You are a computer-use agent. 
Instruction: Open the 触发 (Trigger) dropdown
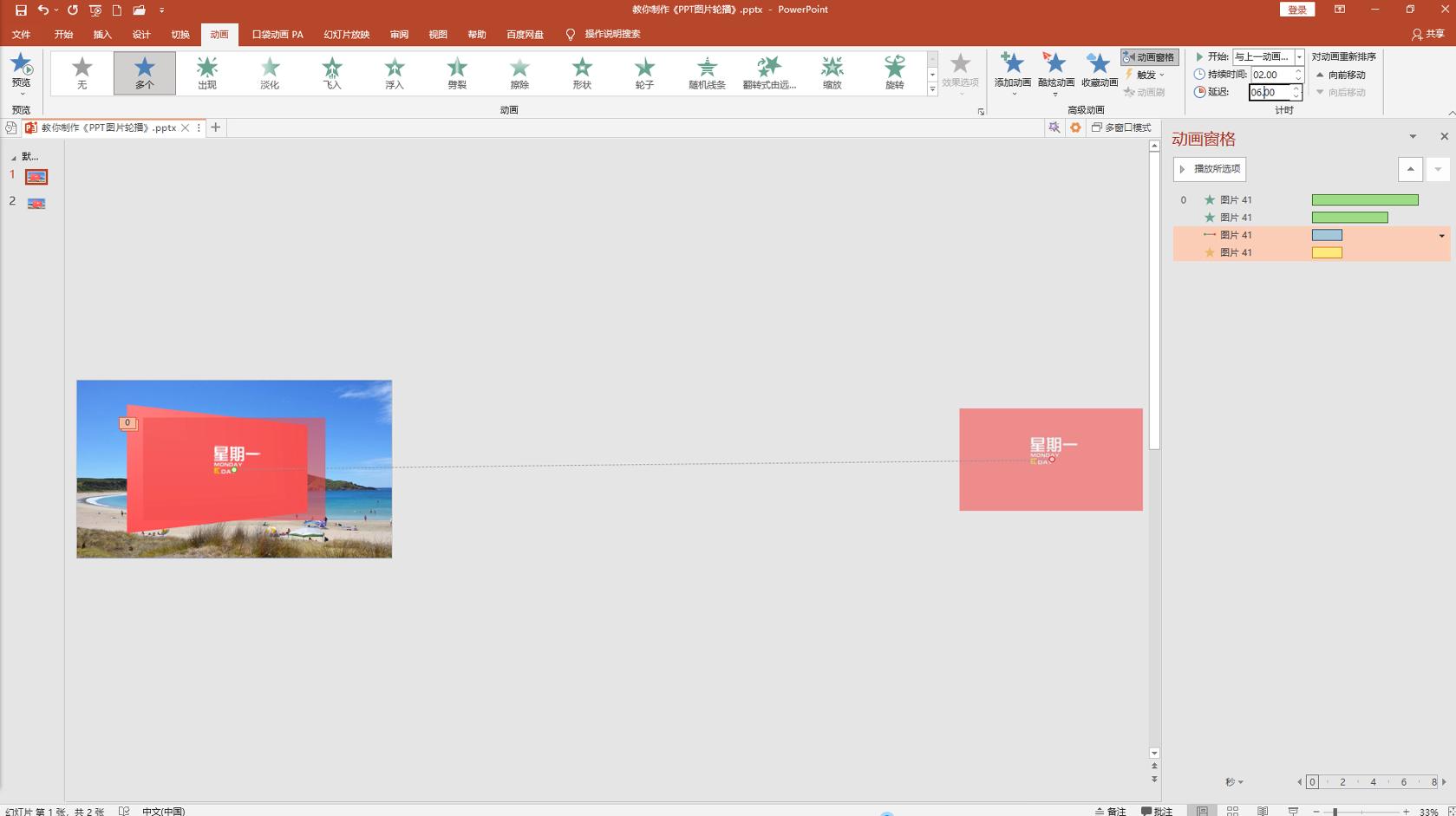(x=1145, y=75)
